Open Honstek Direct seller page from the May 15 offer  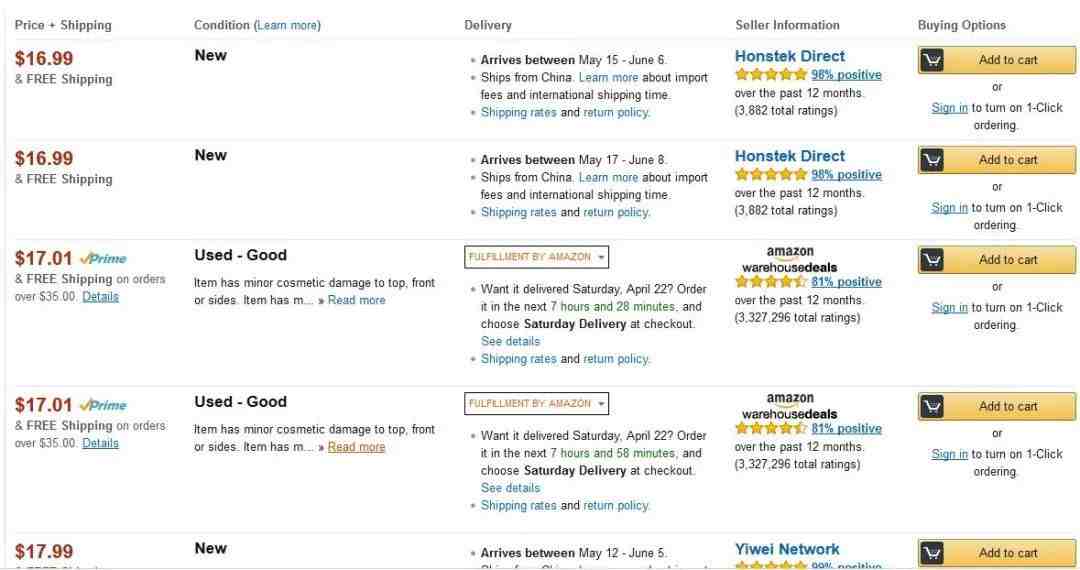pos(789,57)
